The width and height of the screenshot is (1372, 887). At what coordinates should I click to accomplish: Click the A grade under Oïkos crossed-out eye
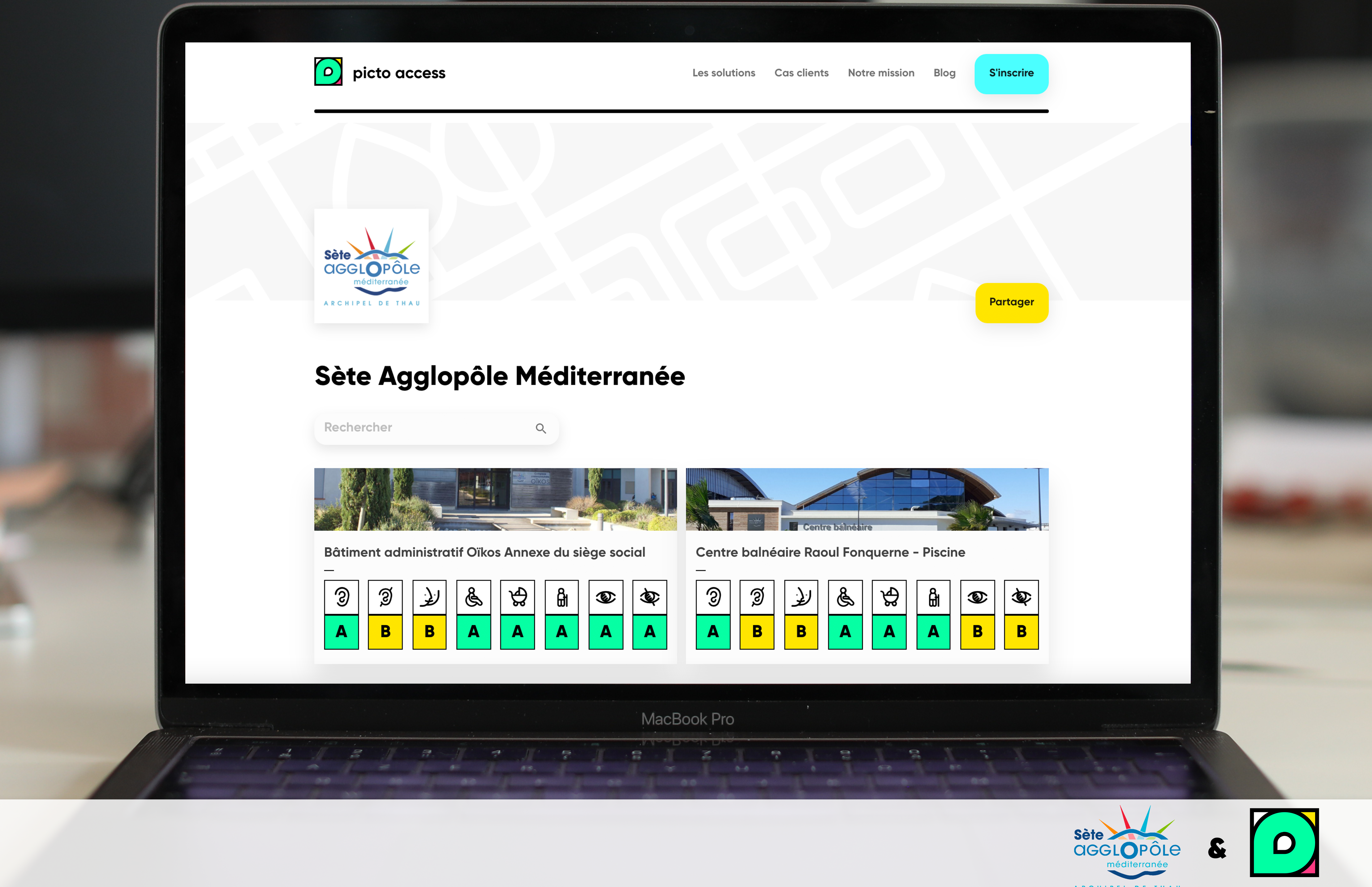point(649,632)
